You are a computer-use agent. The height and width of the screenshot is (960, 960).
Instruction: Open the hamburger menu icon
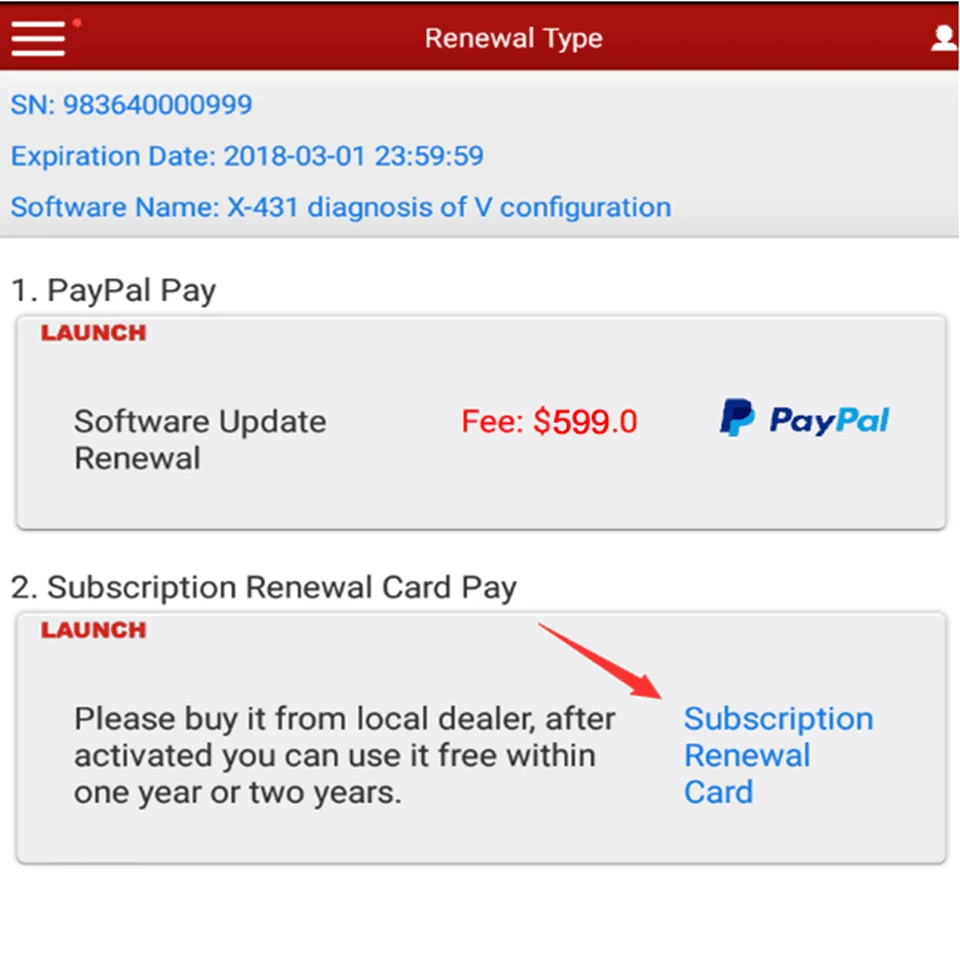coord(38,39)
